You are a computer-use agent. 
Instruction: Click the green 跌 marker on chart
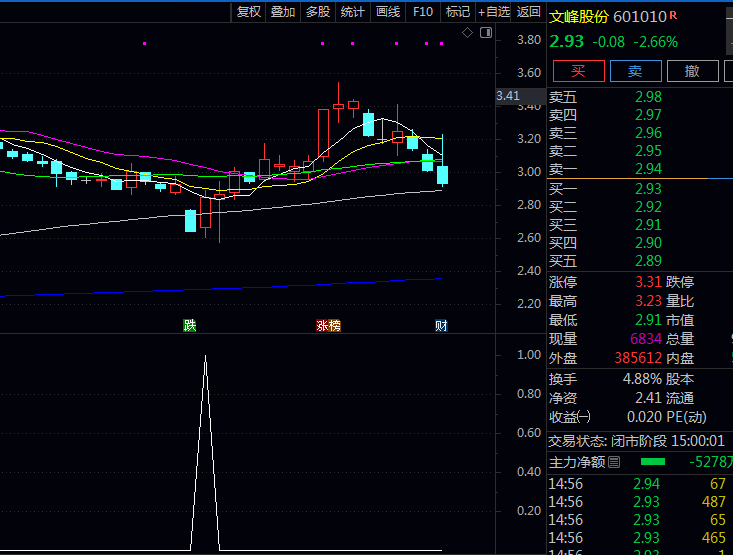189,325
